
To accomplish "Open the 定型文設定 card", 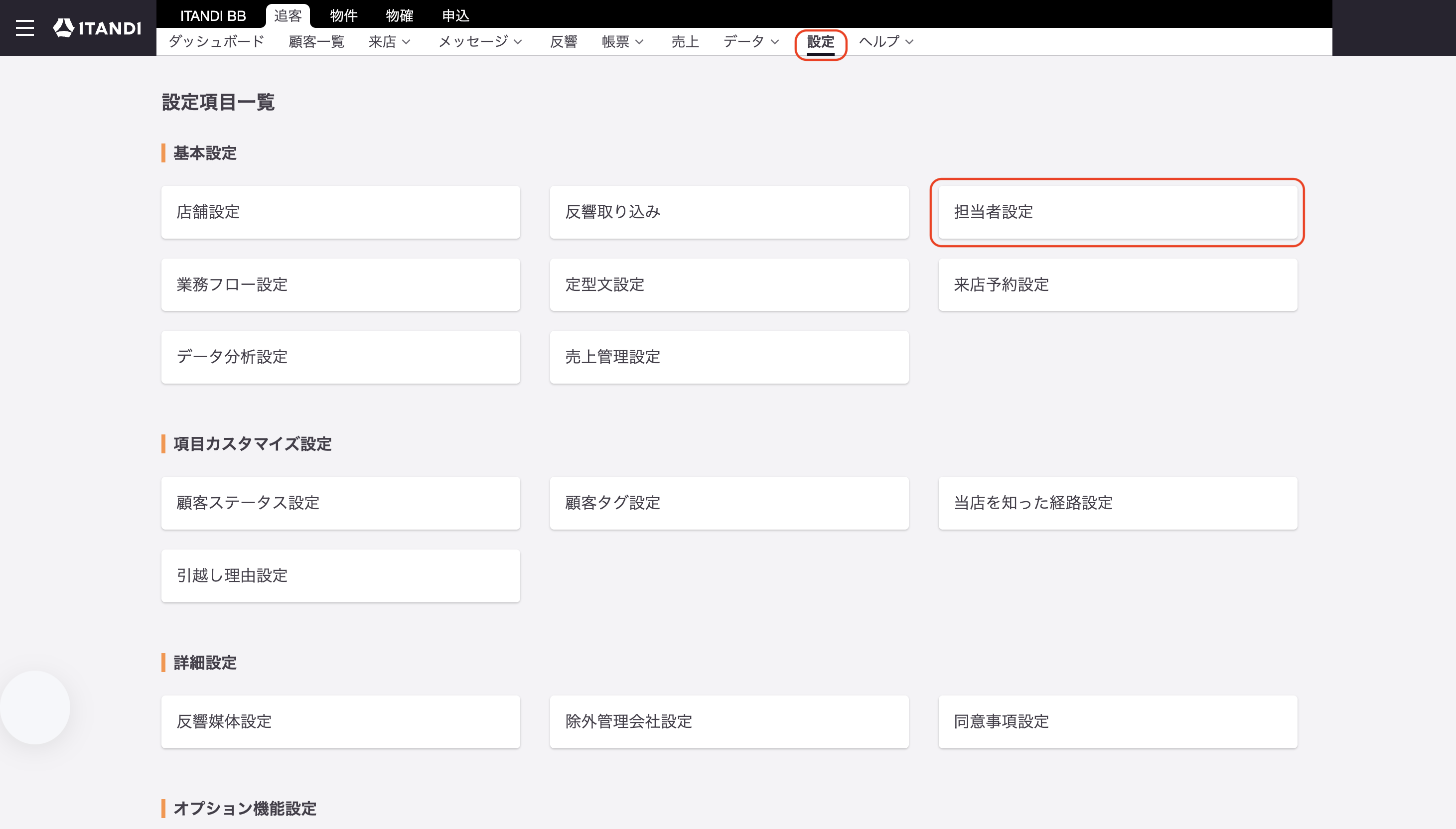I will click(729, 284).
